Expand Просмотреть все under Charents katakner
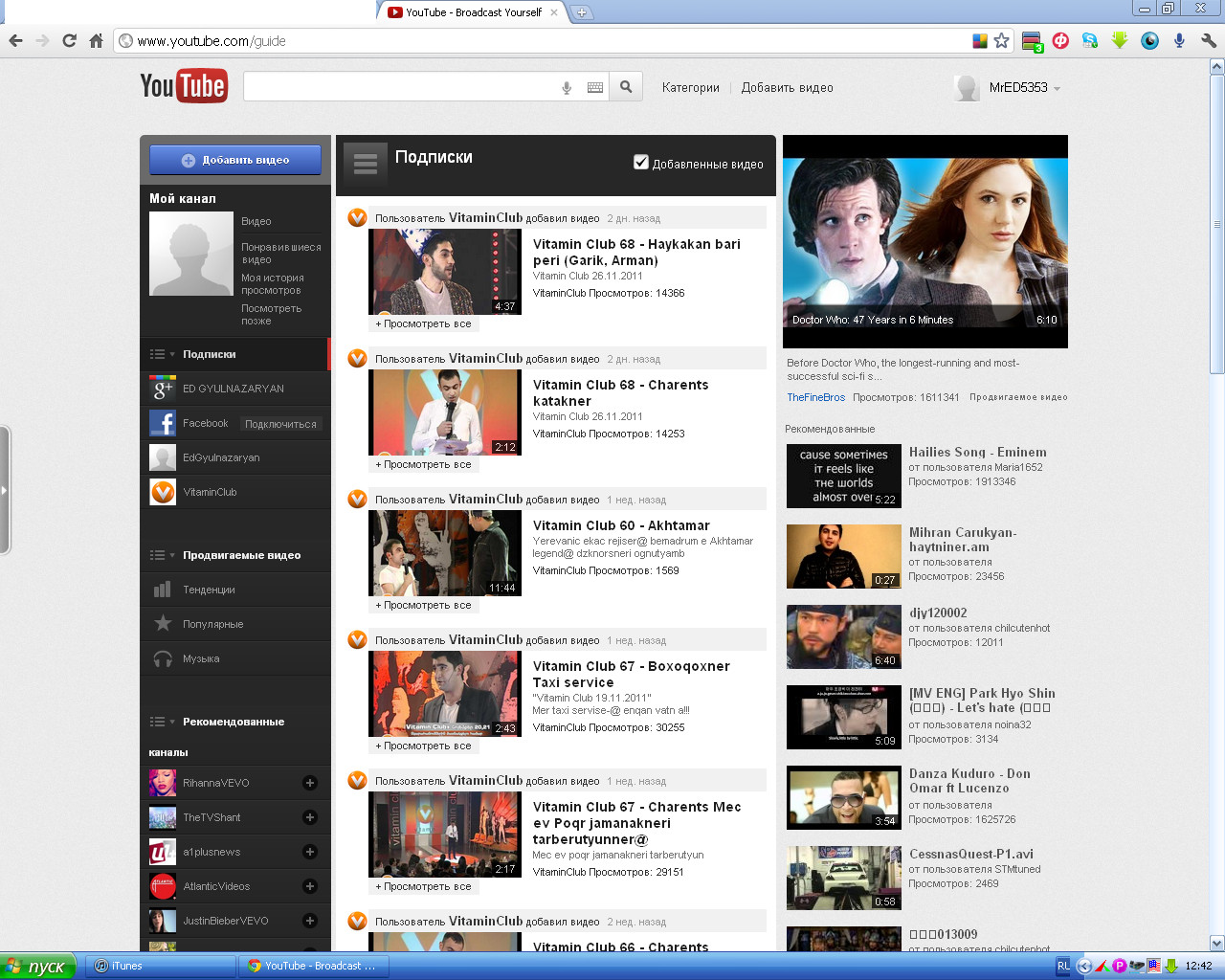The width and height of the screenshot is (1225, 980). click(423, 464)
